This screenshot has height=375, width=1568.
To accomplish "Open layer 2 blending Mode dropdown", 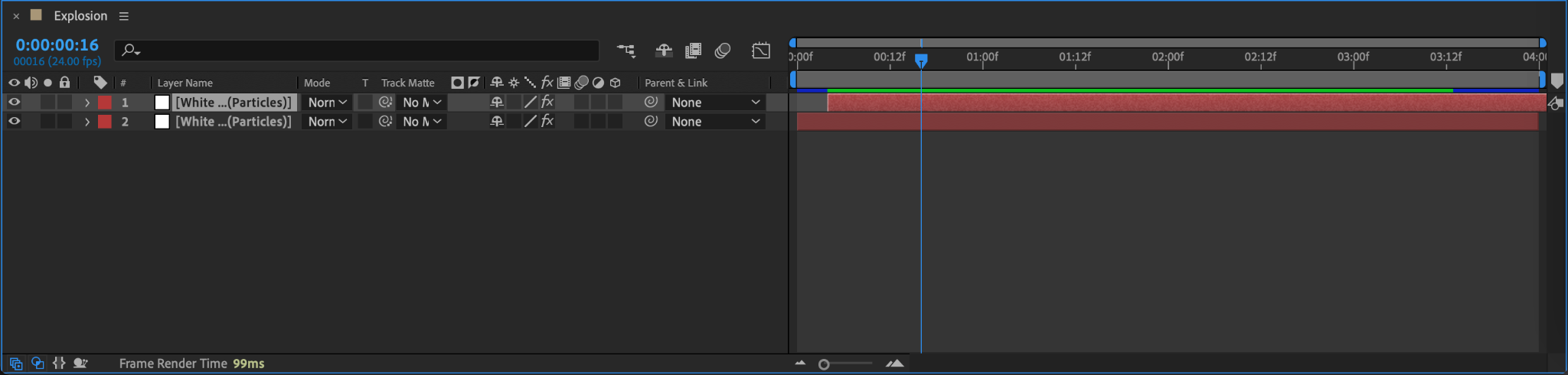I will (327, 122).
